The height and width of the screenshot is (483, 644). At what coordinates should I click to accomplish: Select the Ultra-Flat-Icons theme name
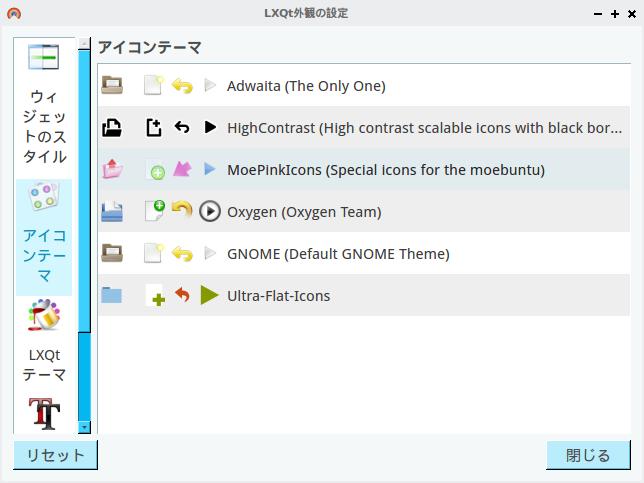point(278,296)
